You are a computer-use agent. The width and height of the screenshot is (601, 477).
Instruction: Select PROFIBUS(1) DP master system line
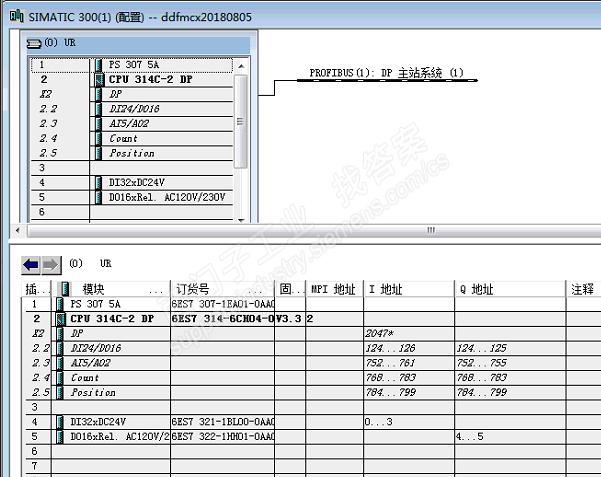pyautogui.click(x=387, y=80)
